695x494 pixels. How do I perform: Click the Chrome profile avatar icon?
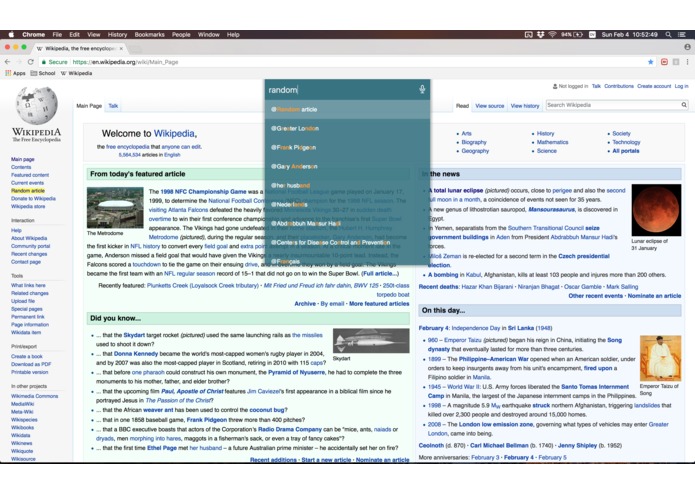[x=687, y=47]
